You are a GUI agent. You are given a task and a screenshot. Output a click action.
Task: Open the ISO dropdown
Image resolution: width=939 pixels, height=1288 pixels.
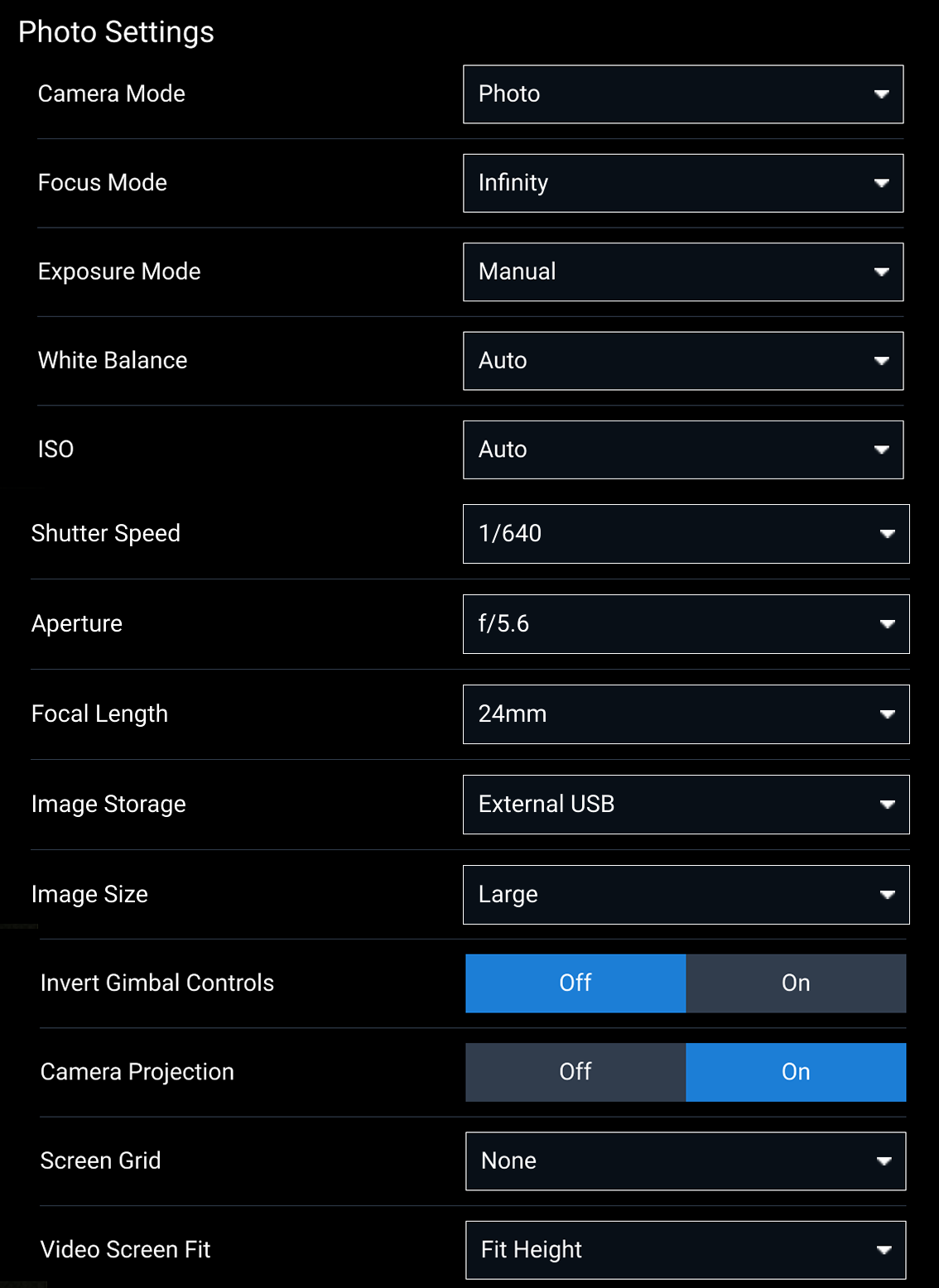point(682,449)
